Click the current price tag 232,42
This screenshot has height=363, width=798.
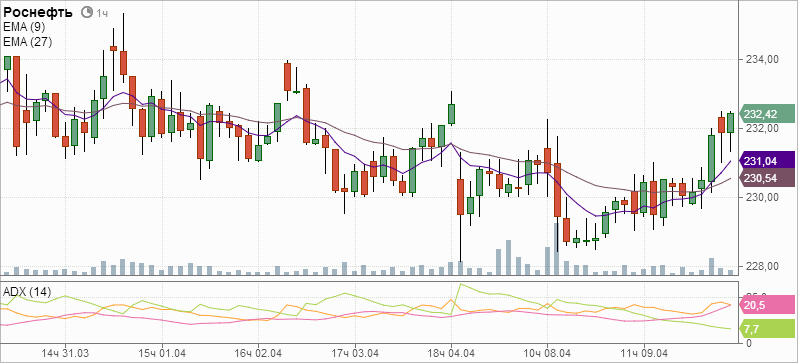[766, 114]
